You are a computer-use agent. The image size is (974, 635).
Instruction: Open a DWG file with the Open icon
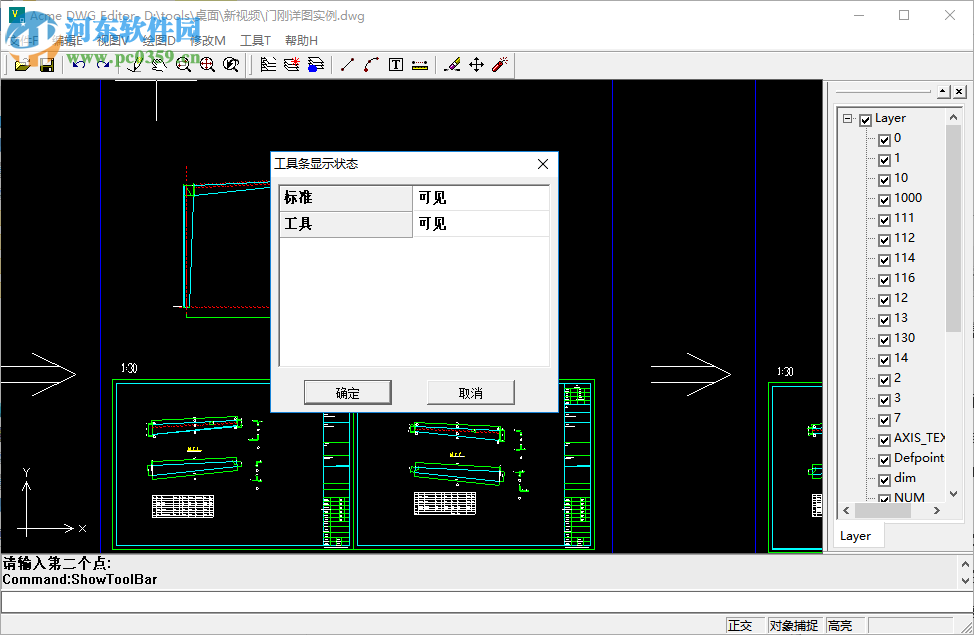(24, 64)
